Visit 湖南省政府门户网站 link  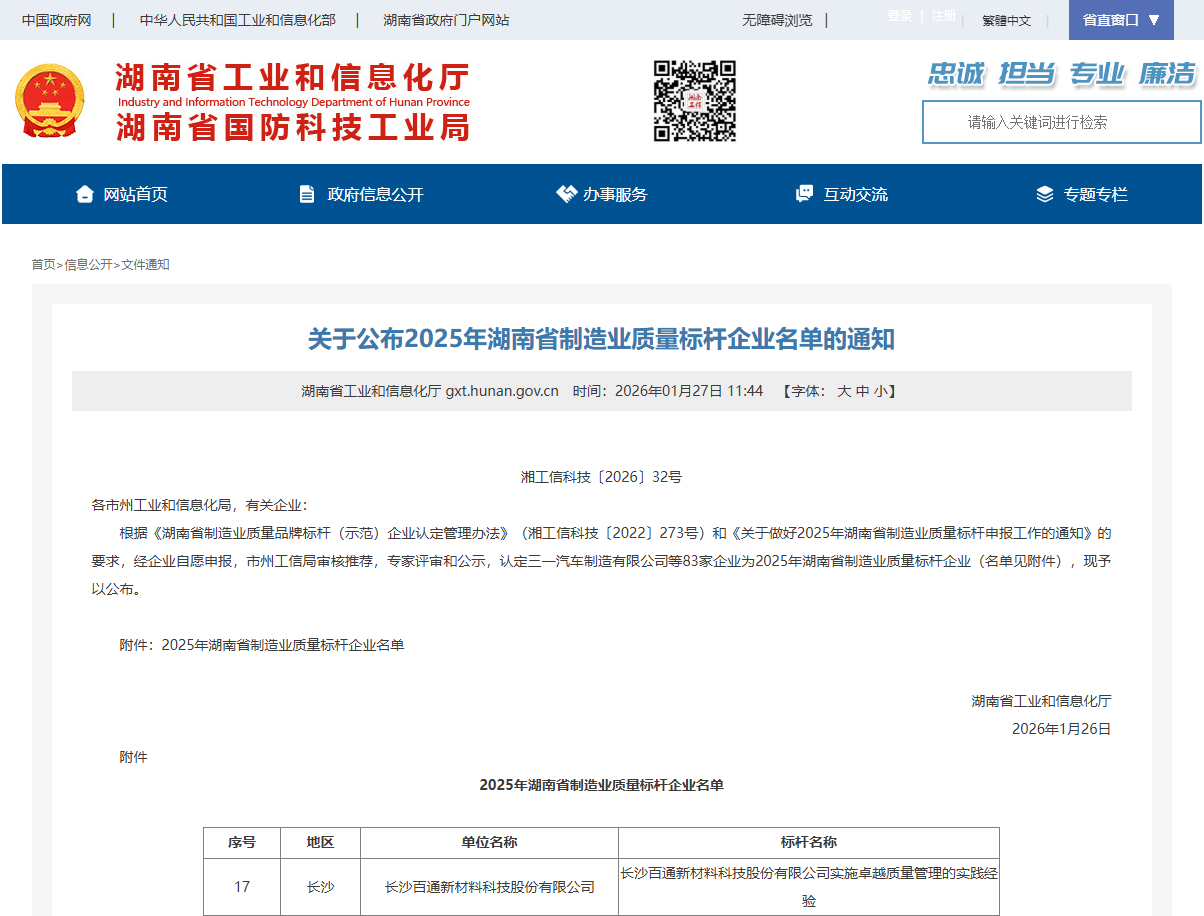[x=446, y=20]
